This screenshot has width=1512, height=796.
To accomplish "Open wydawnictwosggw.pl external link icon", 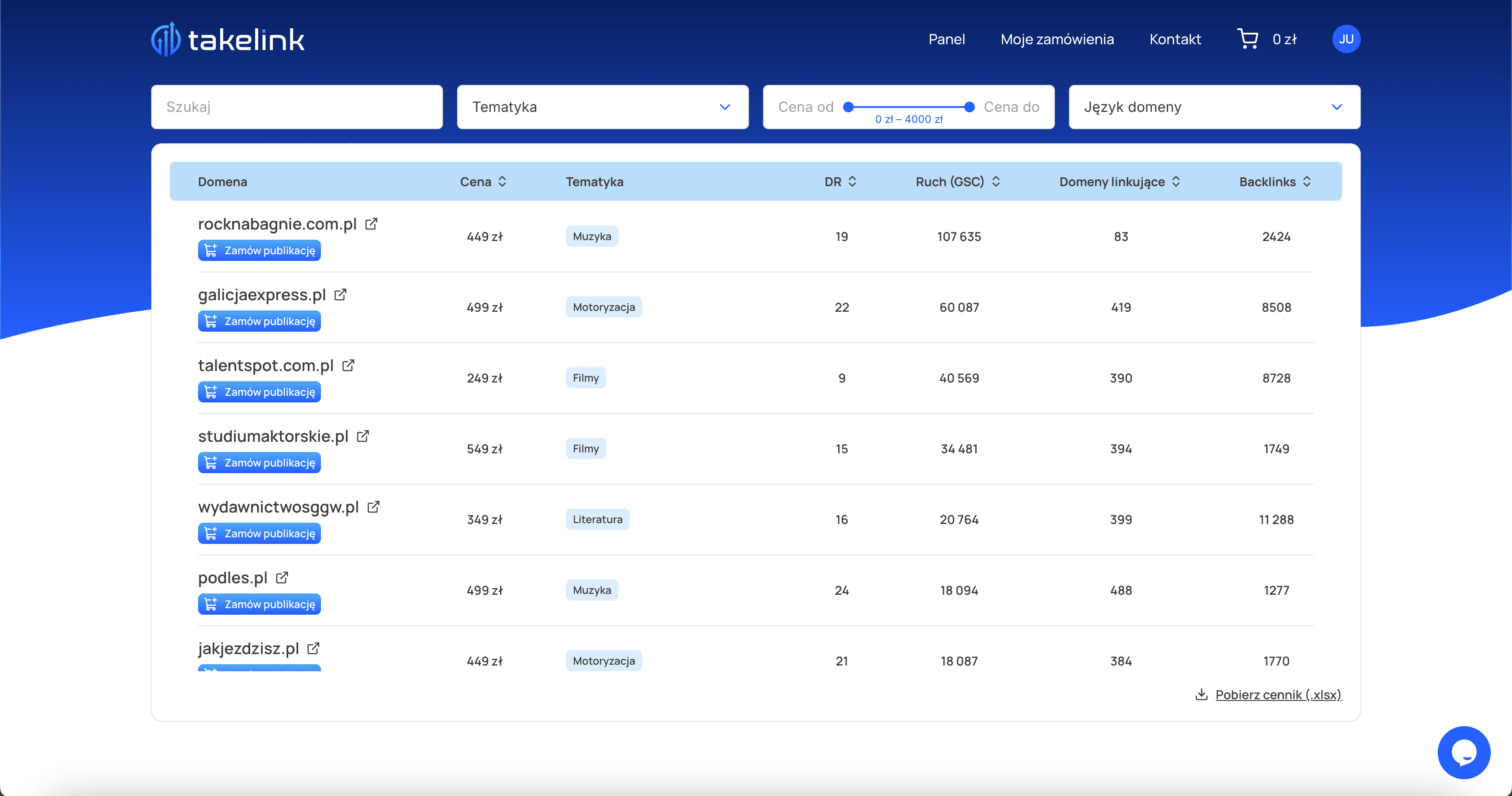I will (x=373, y=507).
